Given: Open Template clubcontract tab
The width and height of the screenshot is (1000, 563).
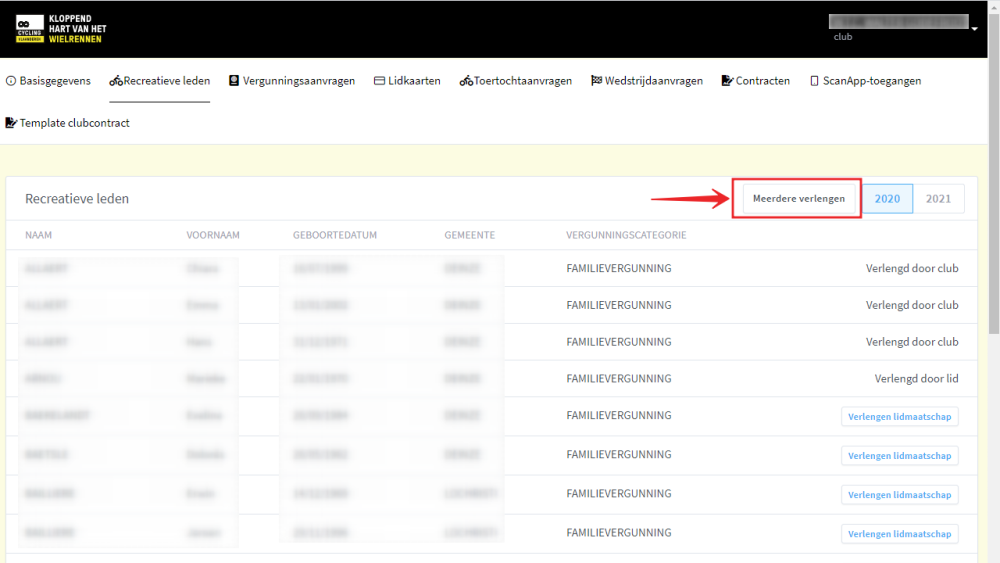Looking at the screenshot, I should click(68, 123).
